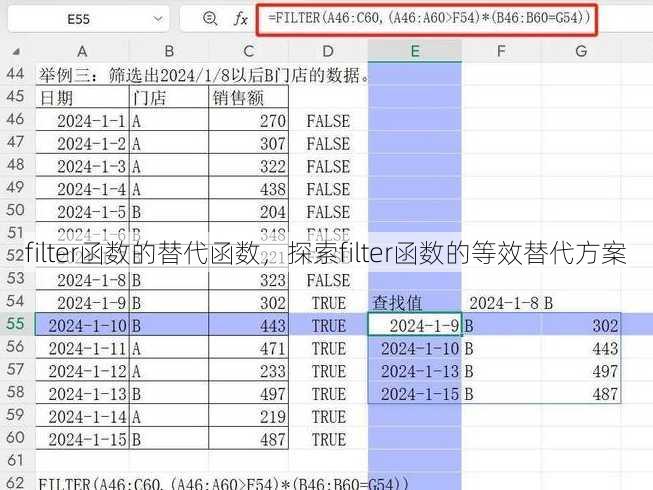
Task: Click column A cell 2024-1-14
Action: [82, 417]
